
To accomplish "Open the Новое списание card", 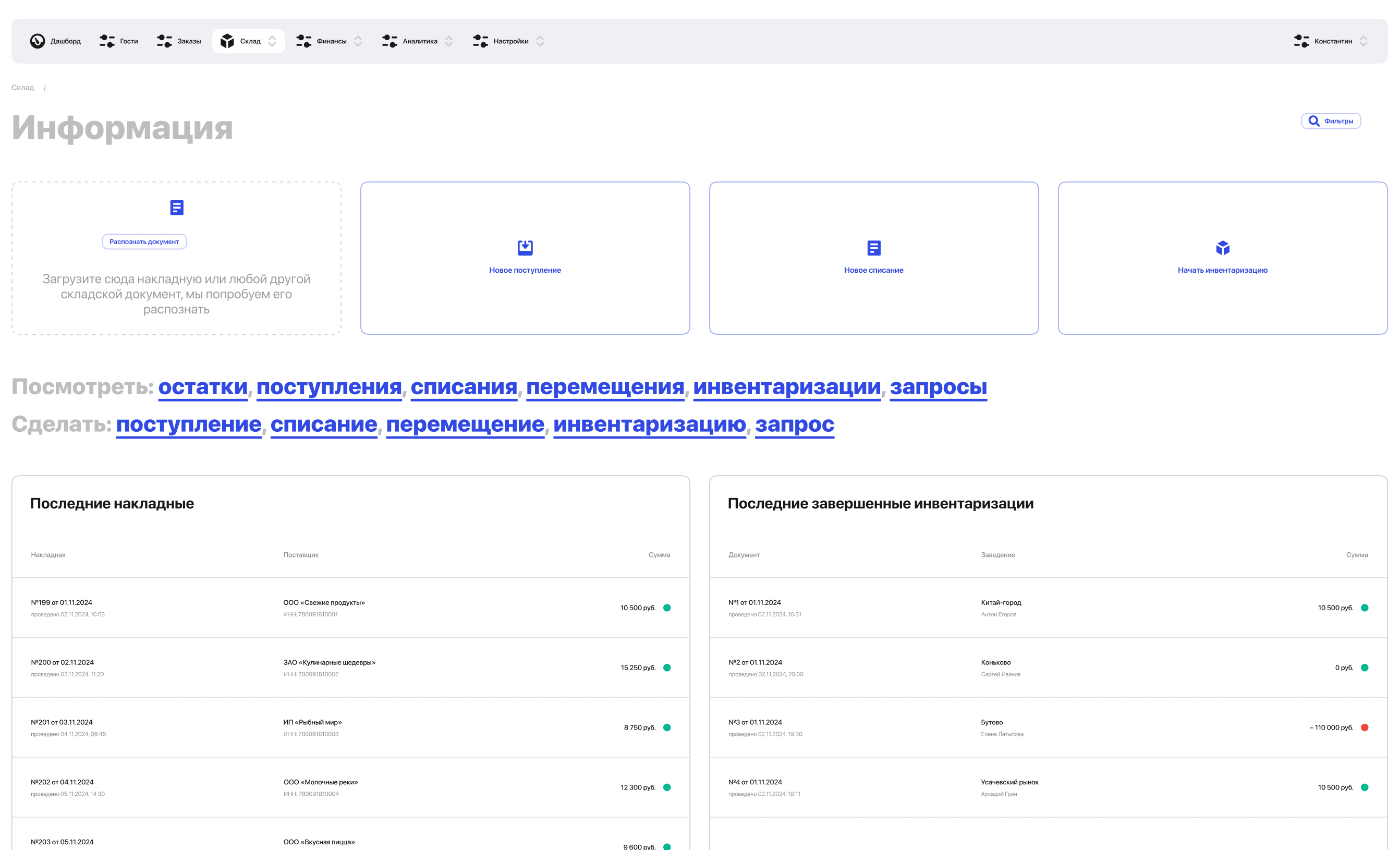I will [874, 258].
